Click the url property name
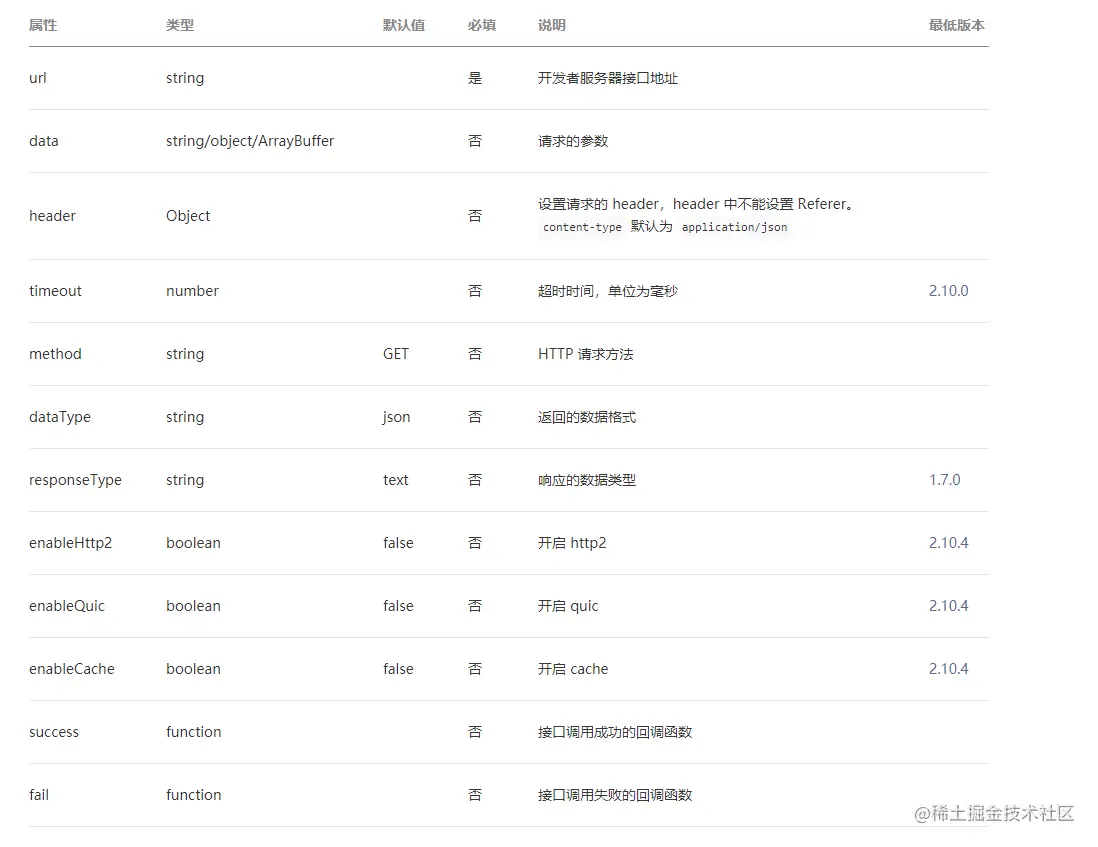Image resolution: width=1098 pixels, height=847 pixels. pos(37,78)
